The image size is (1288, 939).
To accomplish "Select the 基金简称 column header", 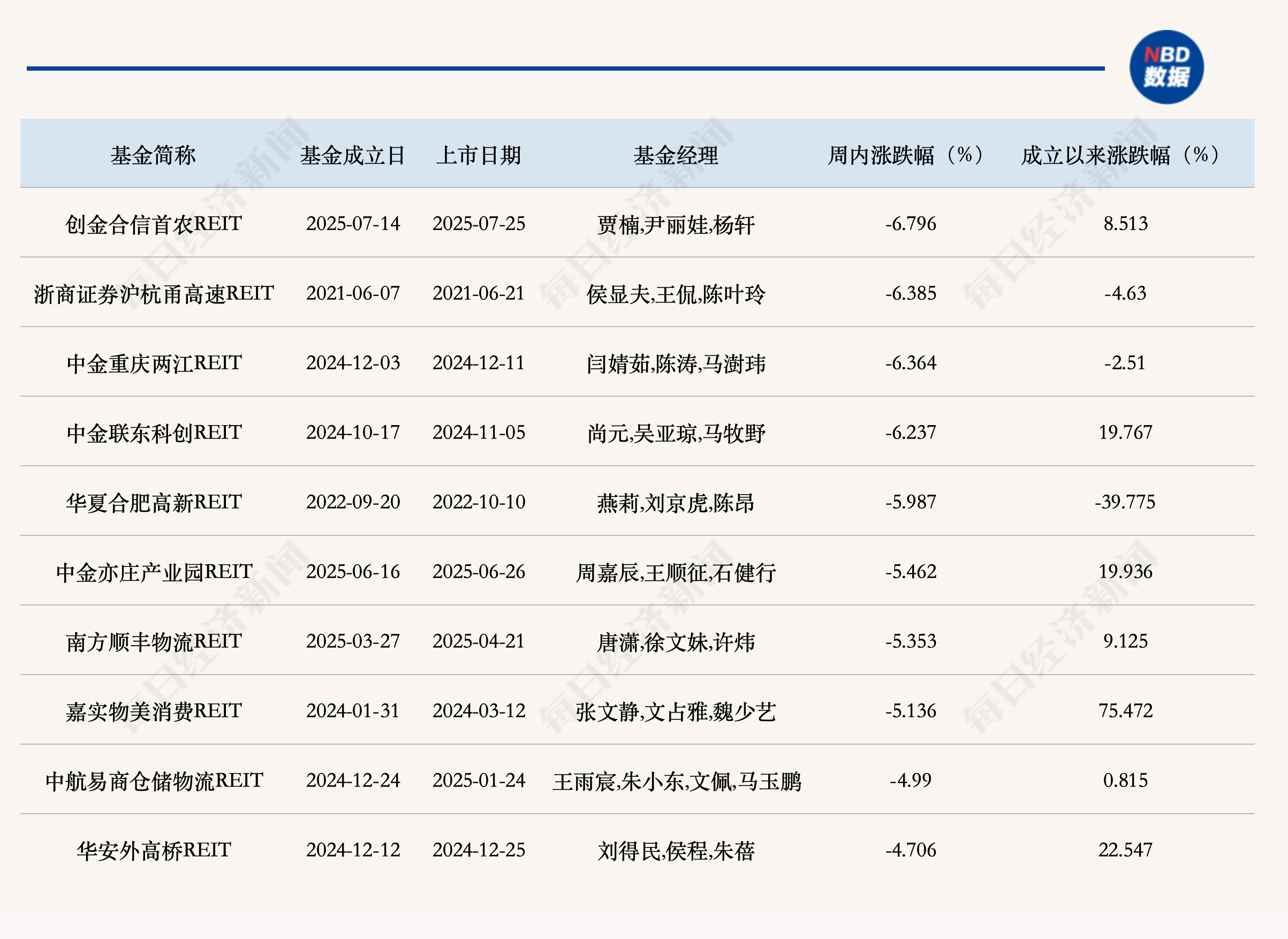I will [153, 155].
